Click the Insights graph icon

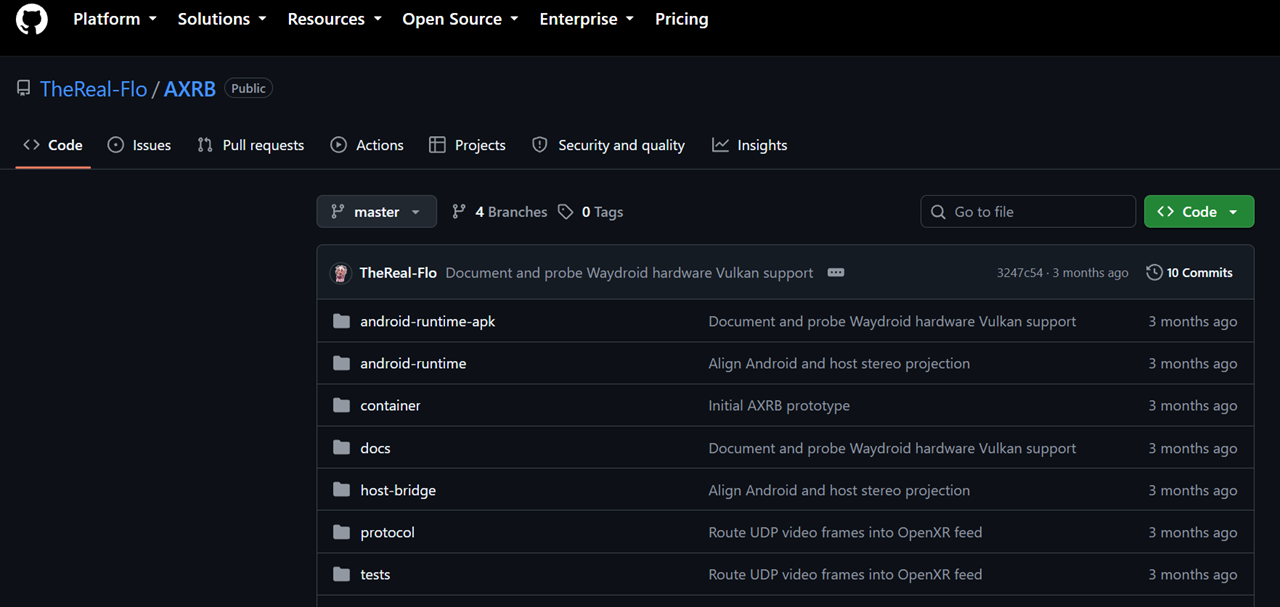pos(720,145)
